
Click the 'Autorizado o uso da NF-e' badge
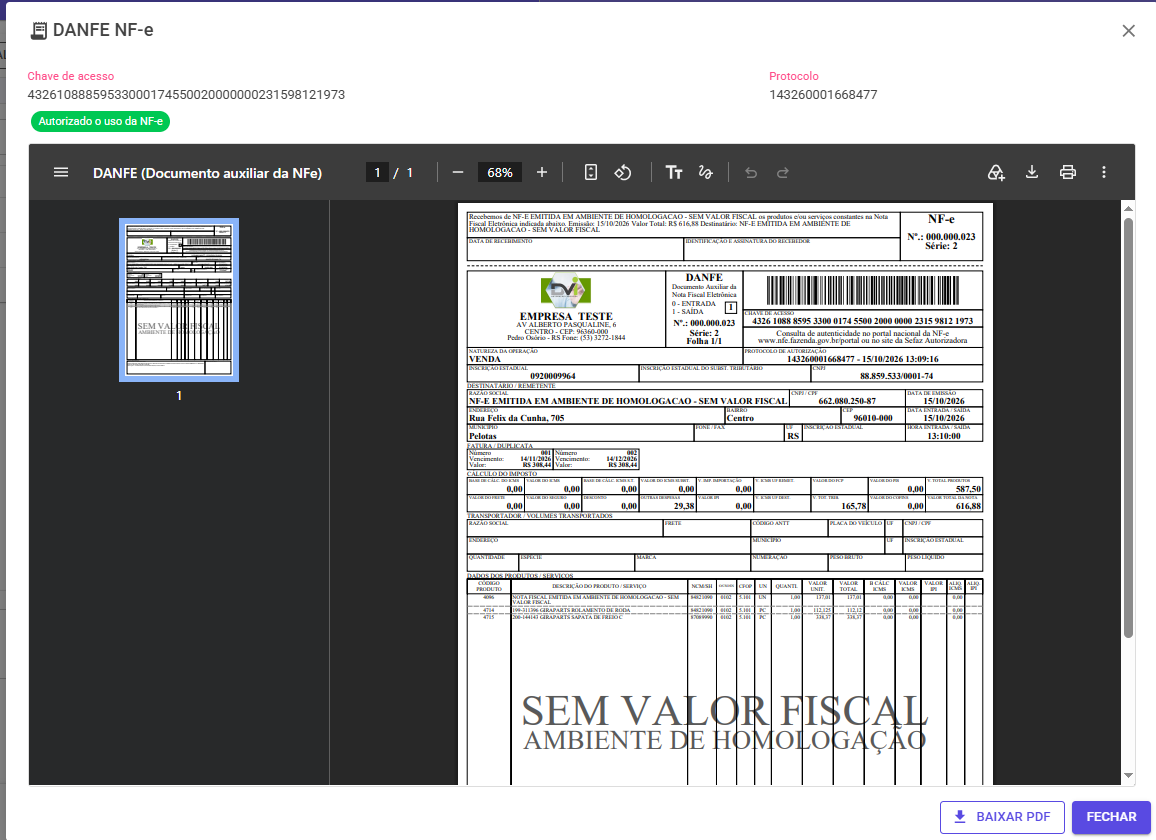100,121
